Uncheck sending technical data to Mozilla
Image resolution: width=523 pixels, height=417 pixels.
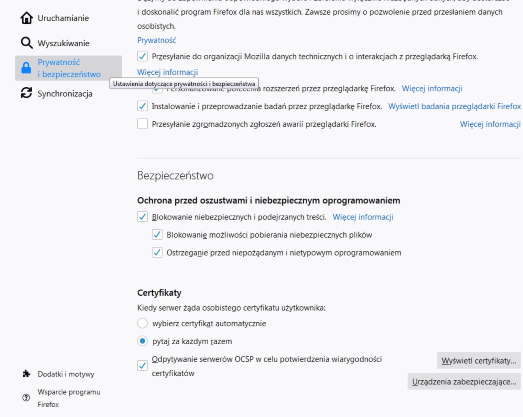click(142, 56)
